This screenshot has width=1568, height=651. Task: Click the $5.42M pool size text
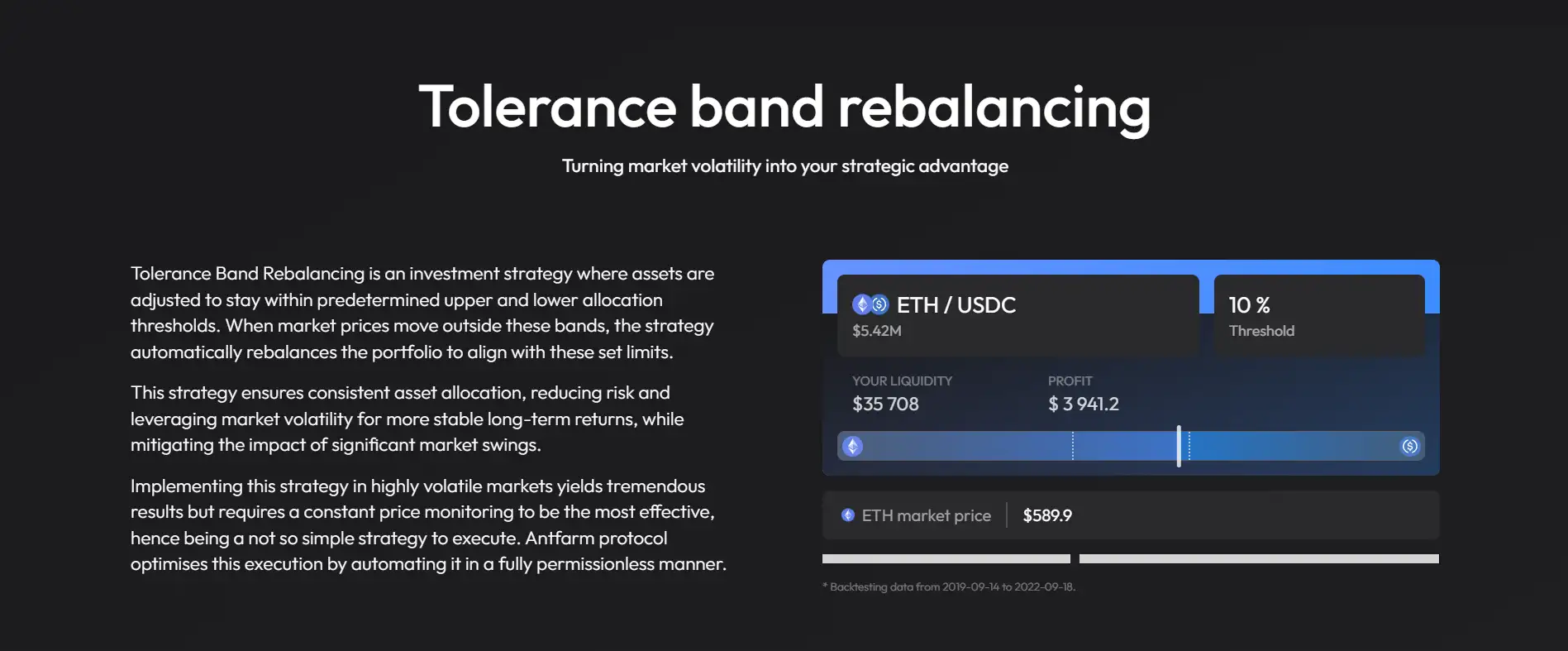tap(877, 331)
